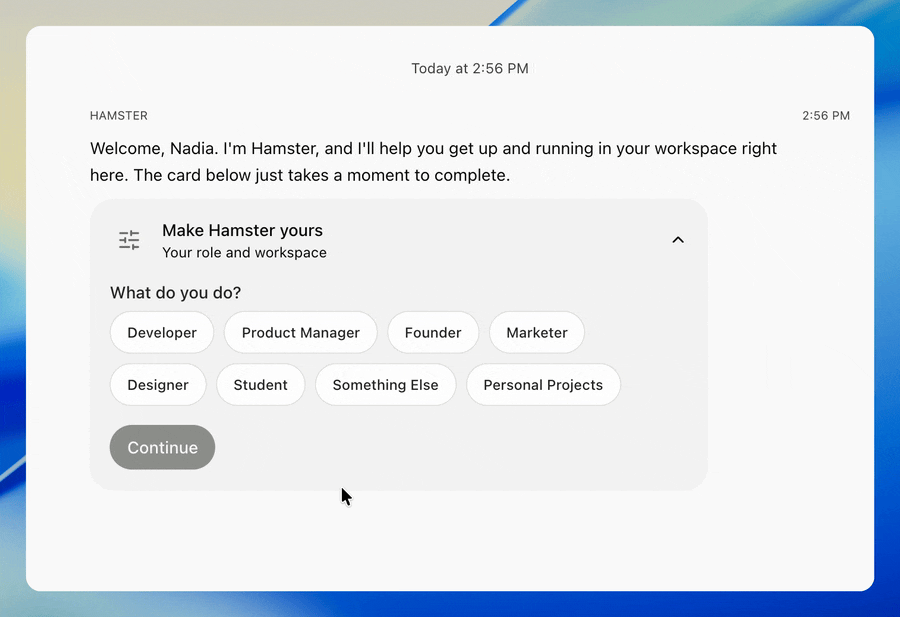Choose Product Manager as your role
This screenshot has width=900, height=617.
click(x=300, y=332)
